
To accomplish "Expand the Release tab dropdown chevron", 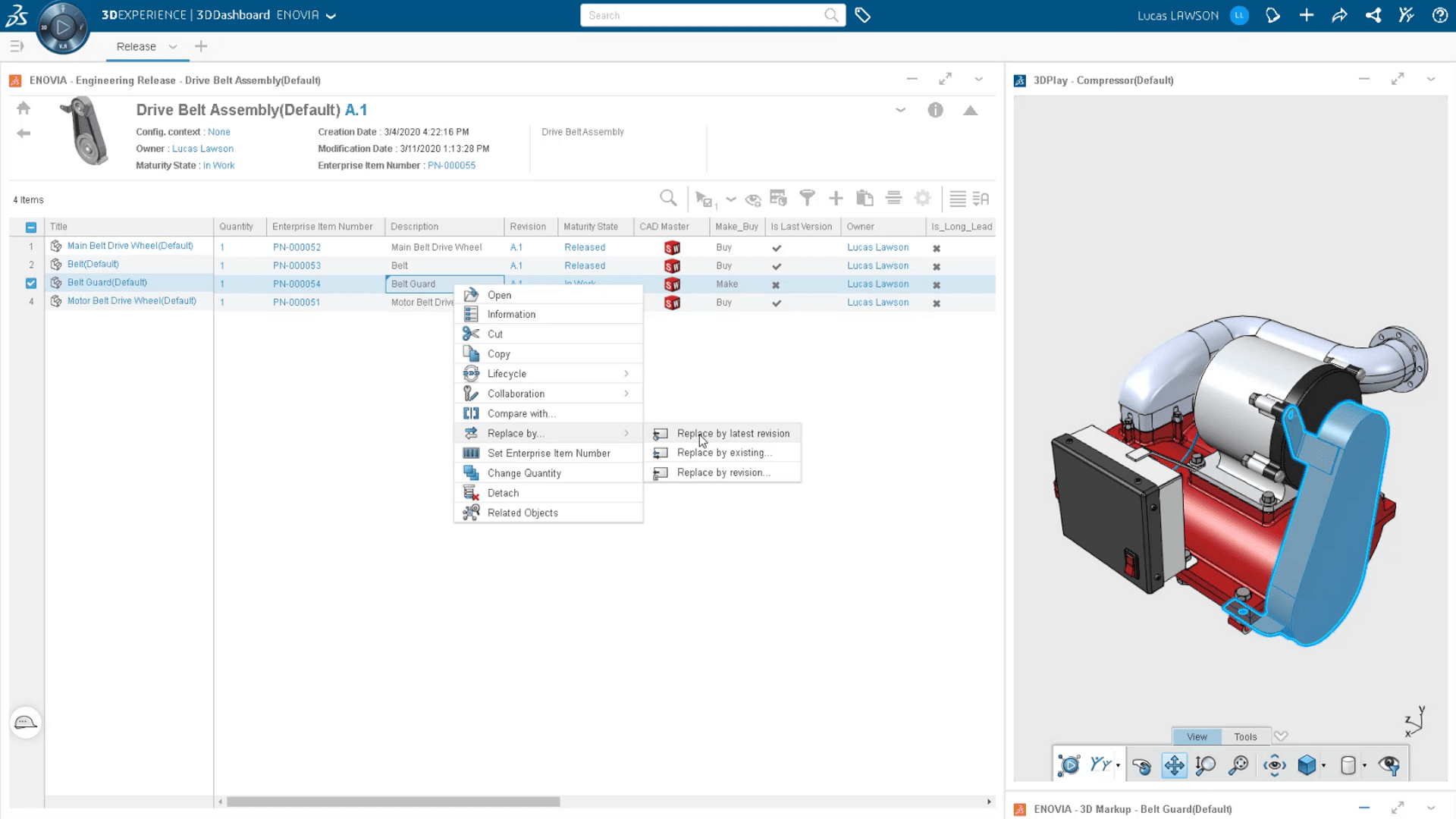I will coord(173,47).
